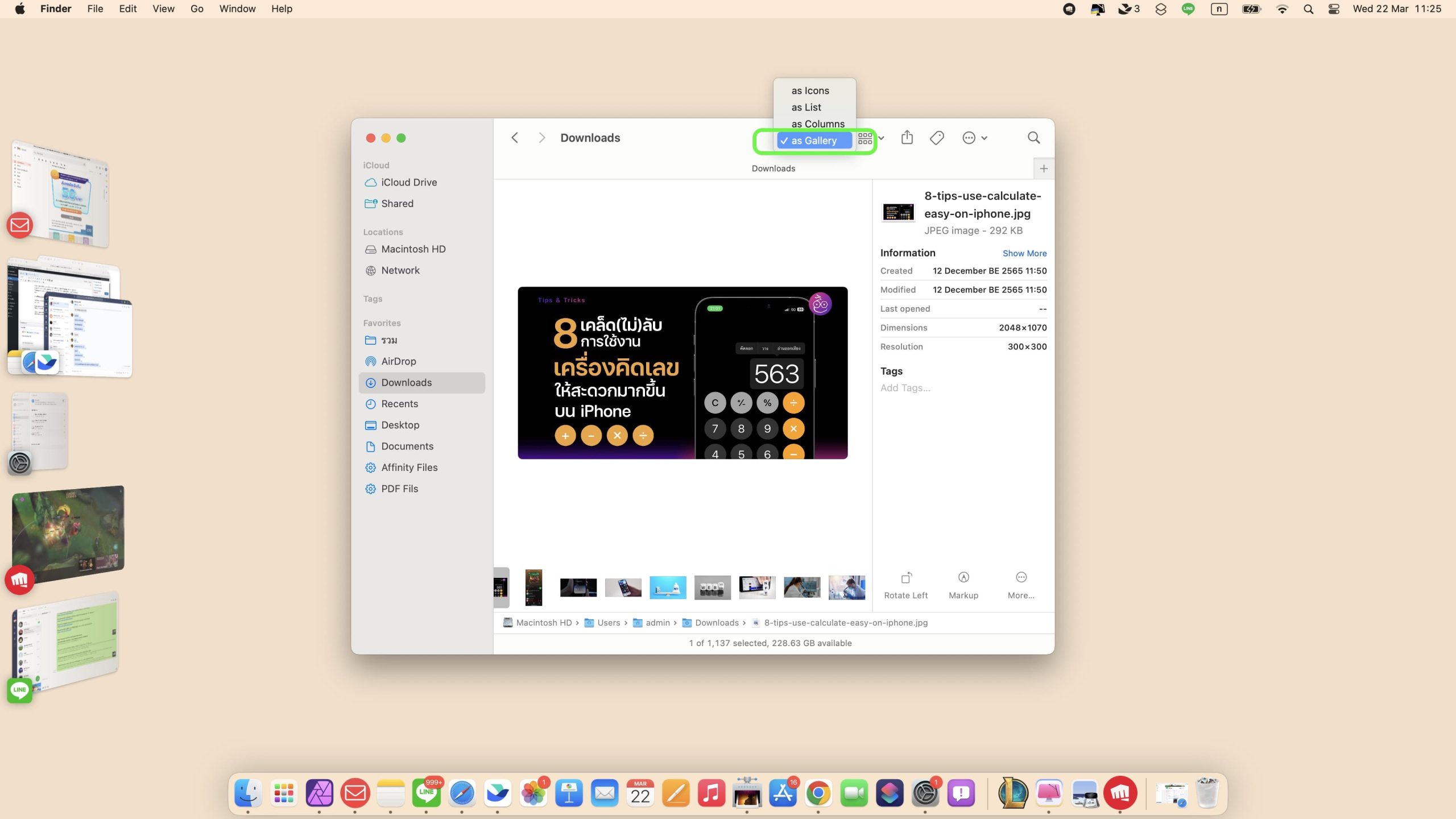
Task: Click the Share toolbar icon
Action: click(907, 138)
